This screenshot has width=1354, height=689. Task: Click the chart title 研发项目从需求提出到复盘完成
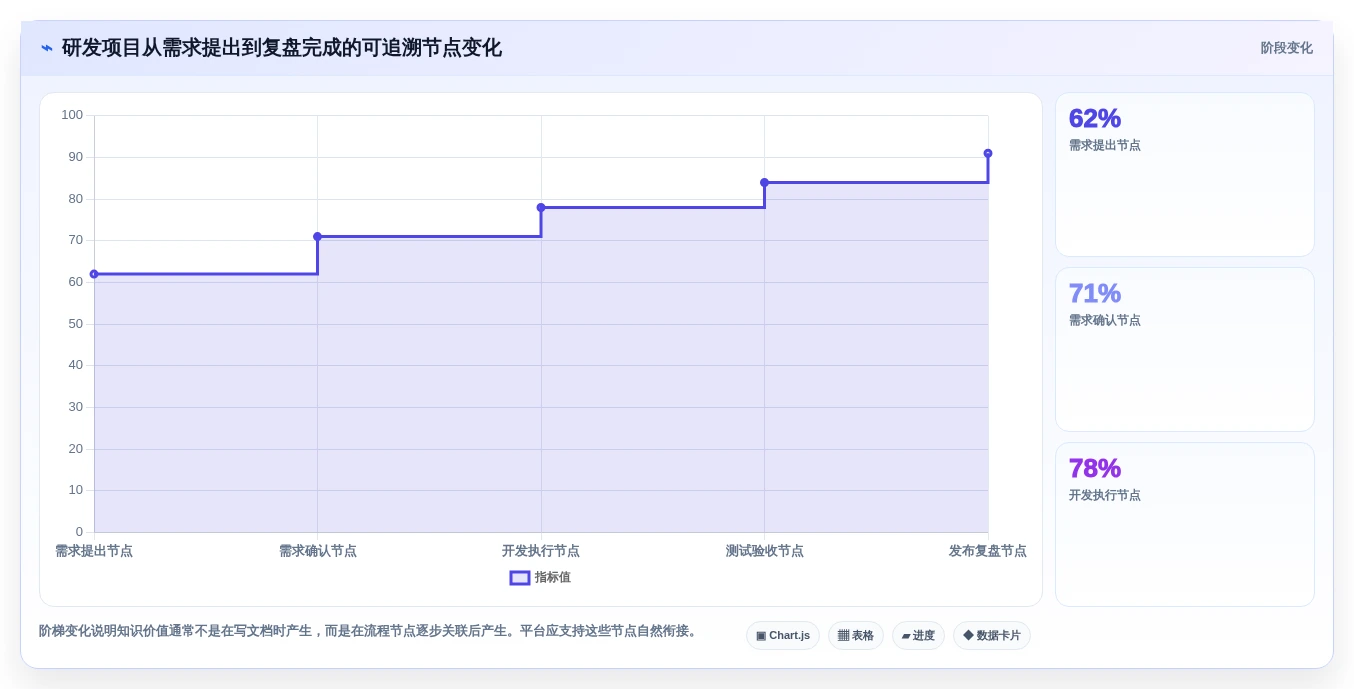point(282,48)
